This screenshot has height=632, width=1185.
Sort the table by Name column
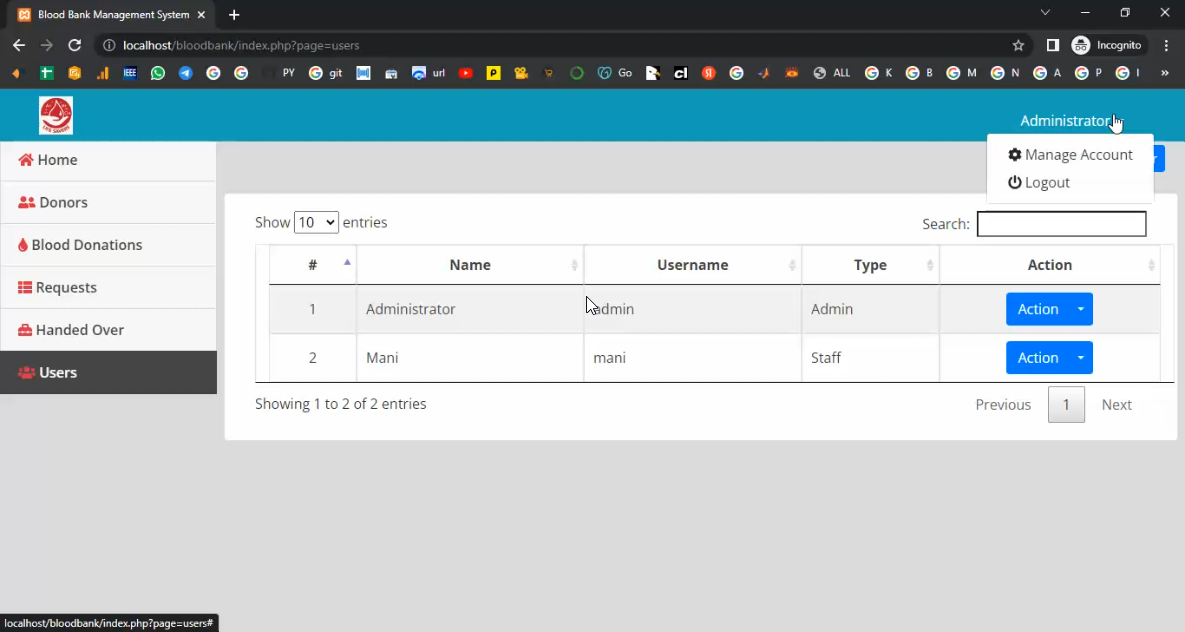pos(470,265)
